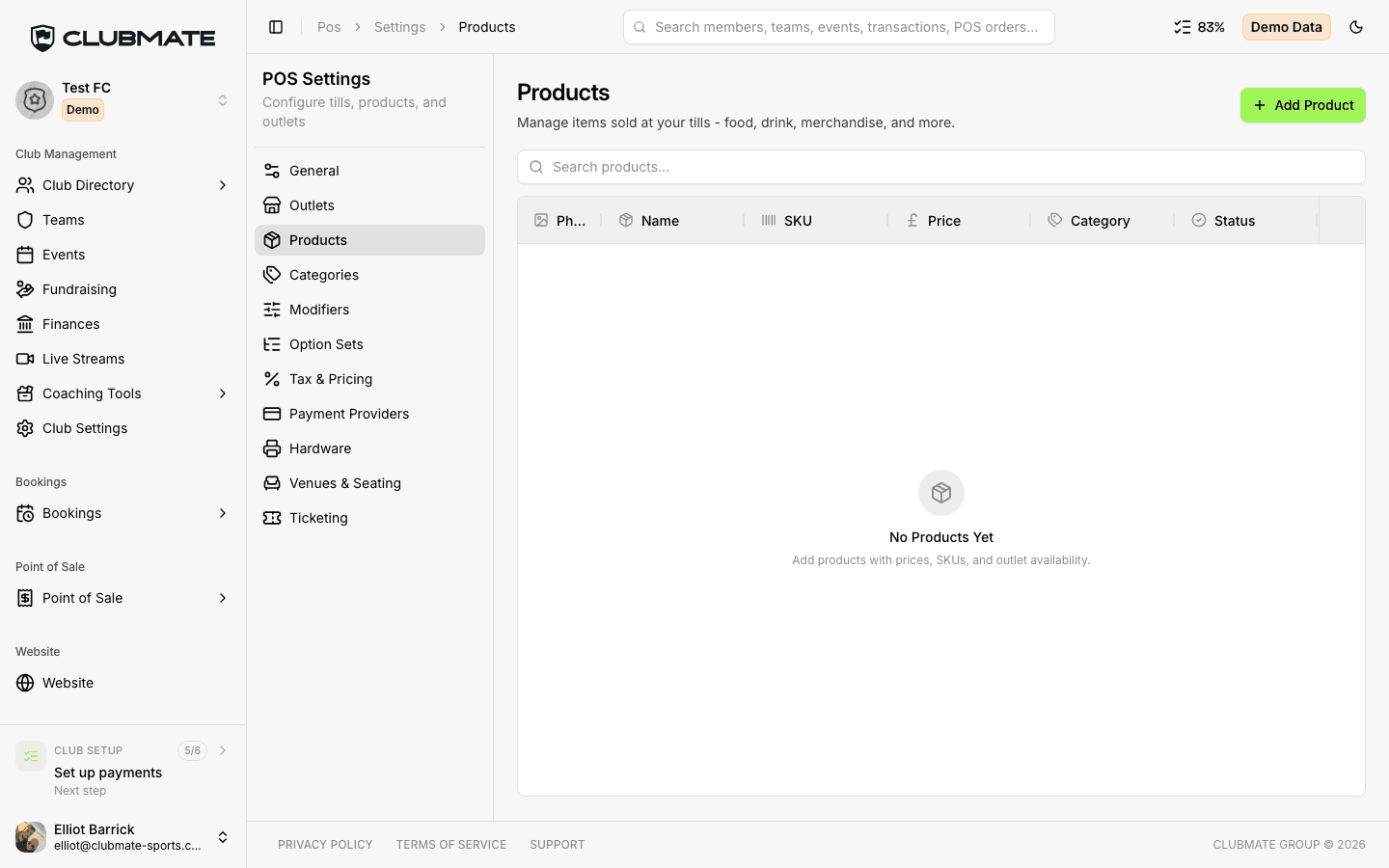The image size is (1389, 868).
Task: Open Option Sets settings
Action: [x=369, y=344]
